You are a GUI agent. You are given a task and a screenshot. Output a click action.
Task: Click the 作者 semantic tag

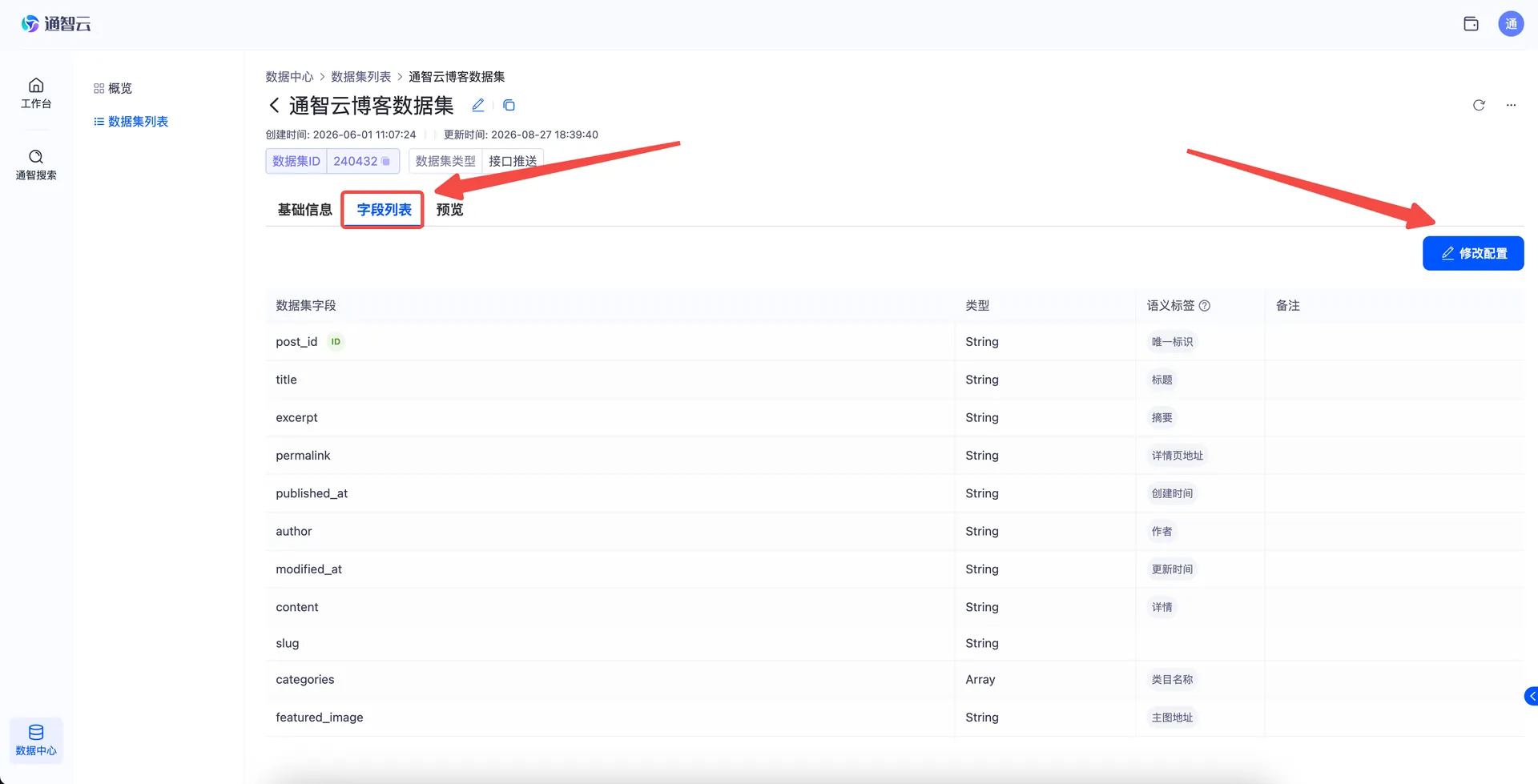coord(1162,531)
